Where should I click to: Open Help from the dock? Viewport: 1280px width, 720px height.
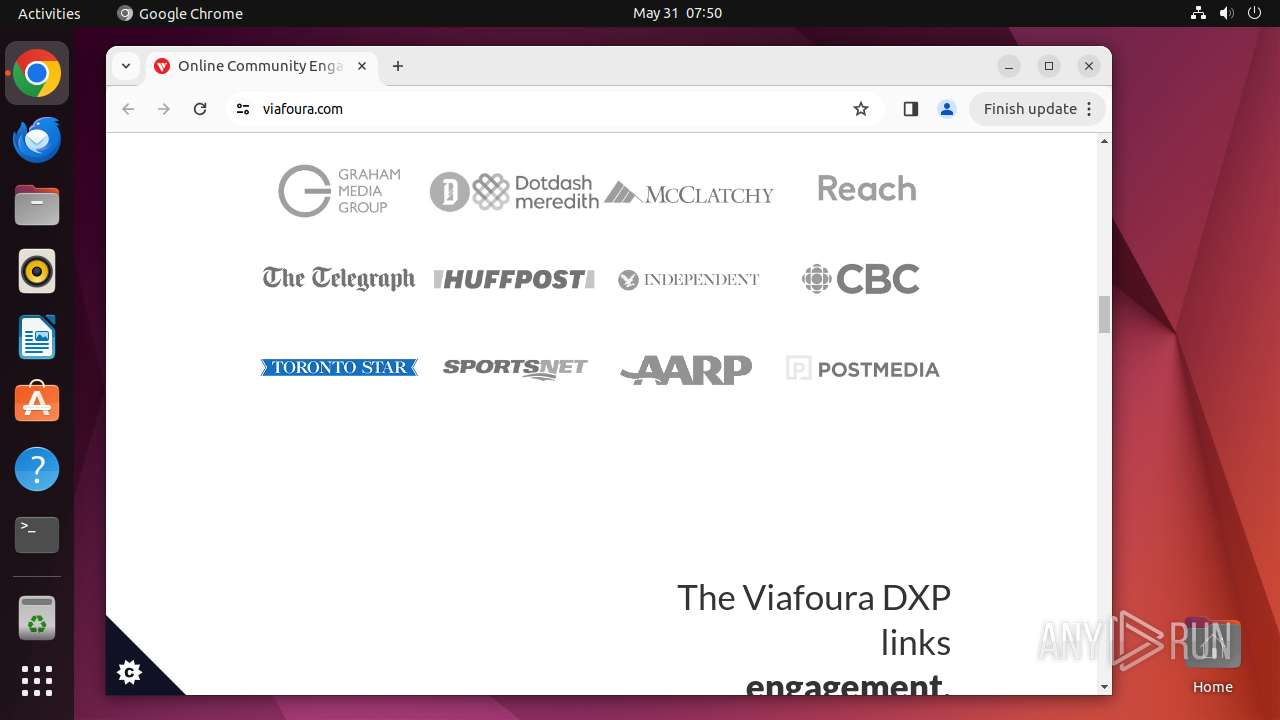point(37,469)
